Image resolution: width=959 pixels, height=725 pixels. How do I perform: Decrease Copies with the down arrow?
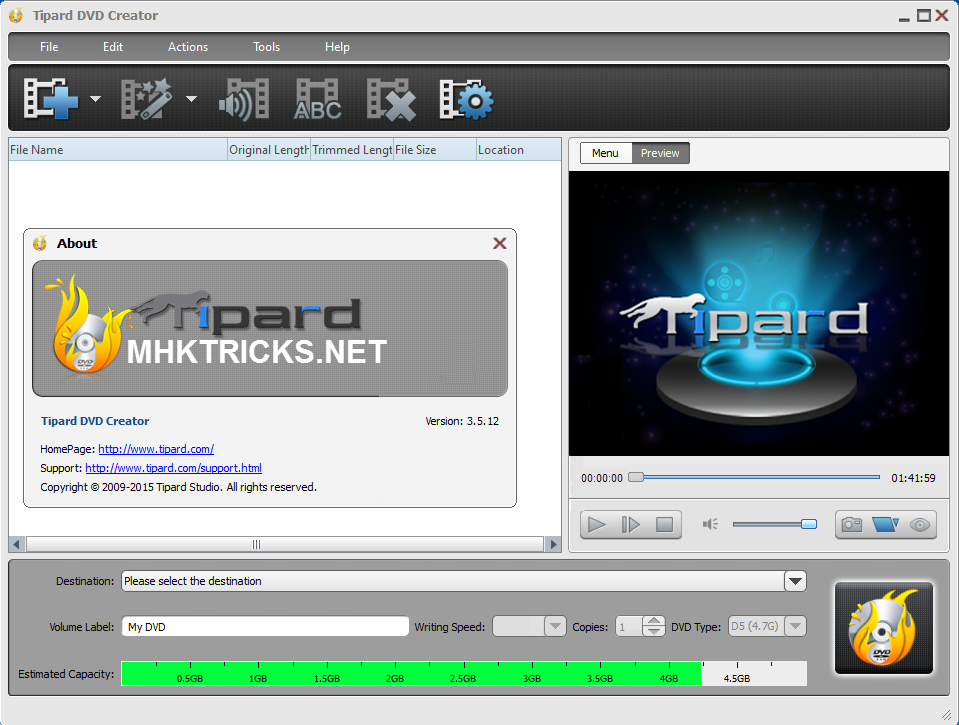pyautogui.click(x=654, y=631)
